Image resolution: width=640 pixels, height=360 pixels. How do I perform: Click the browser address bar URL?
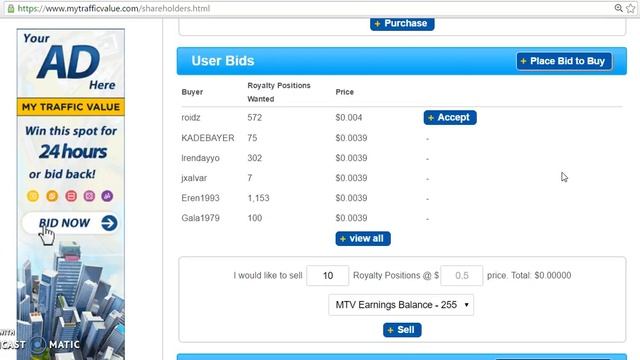tap(113, 8)
